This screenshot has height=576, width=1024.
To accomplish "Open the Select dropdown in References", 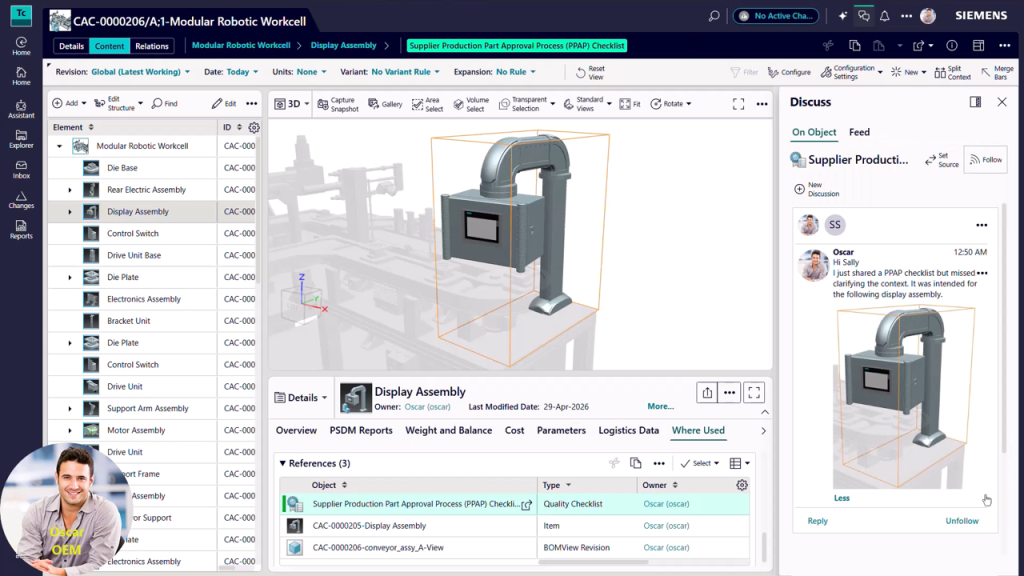I will (699, 463).
